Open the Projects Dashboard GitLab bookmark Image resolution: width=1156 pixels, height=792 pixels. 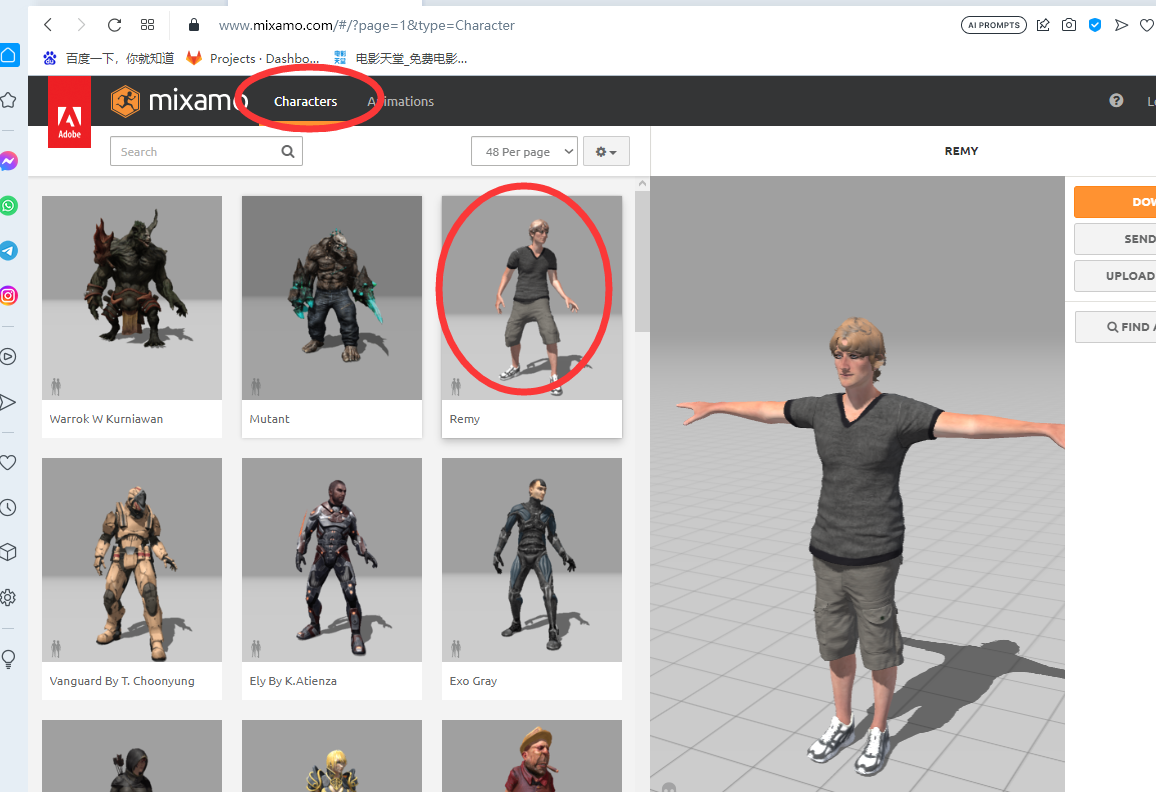tap(252, 58)
